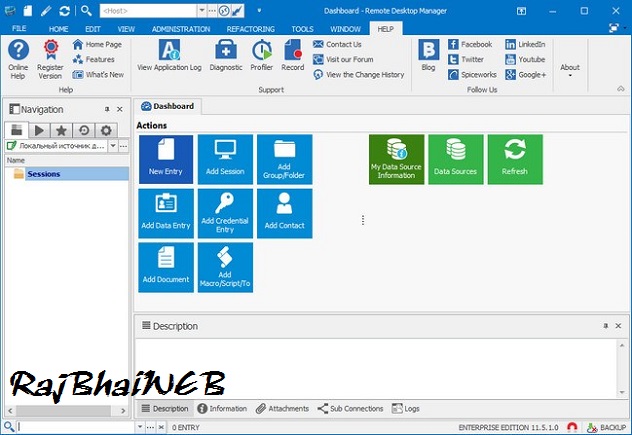View the Change History

click(358, 75)
